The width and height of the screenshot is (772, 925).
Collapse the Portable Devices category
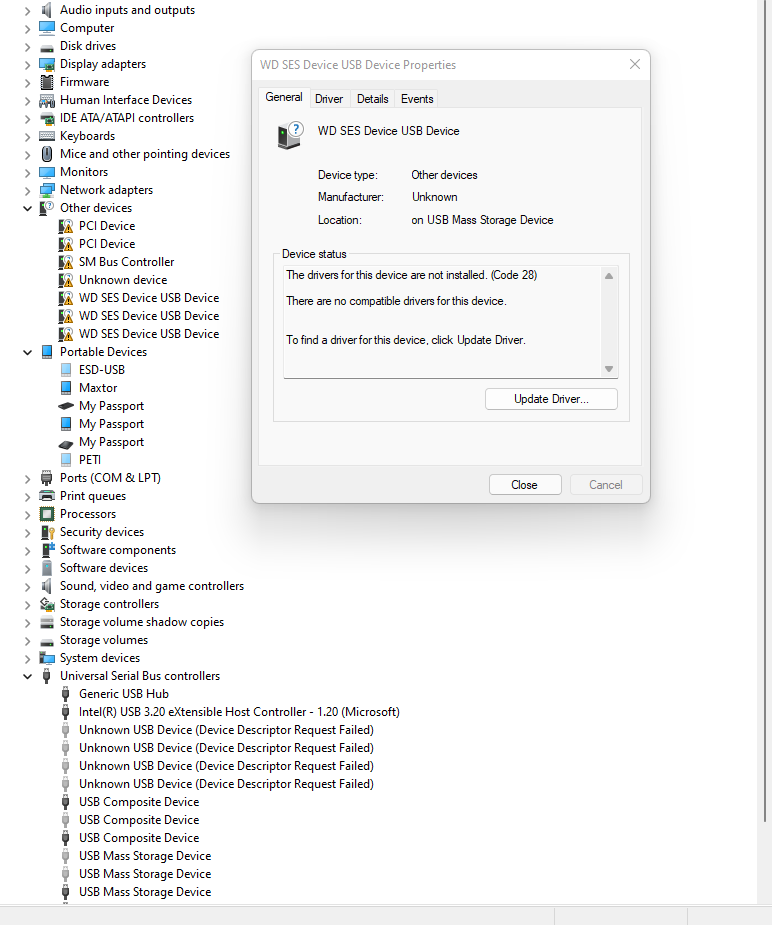click(x=27, y=352)
